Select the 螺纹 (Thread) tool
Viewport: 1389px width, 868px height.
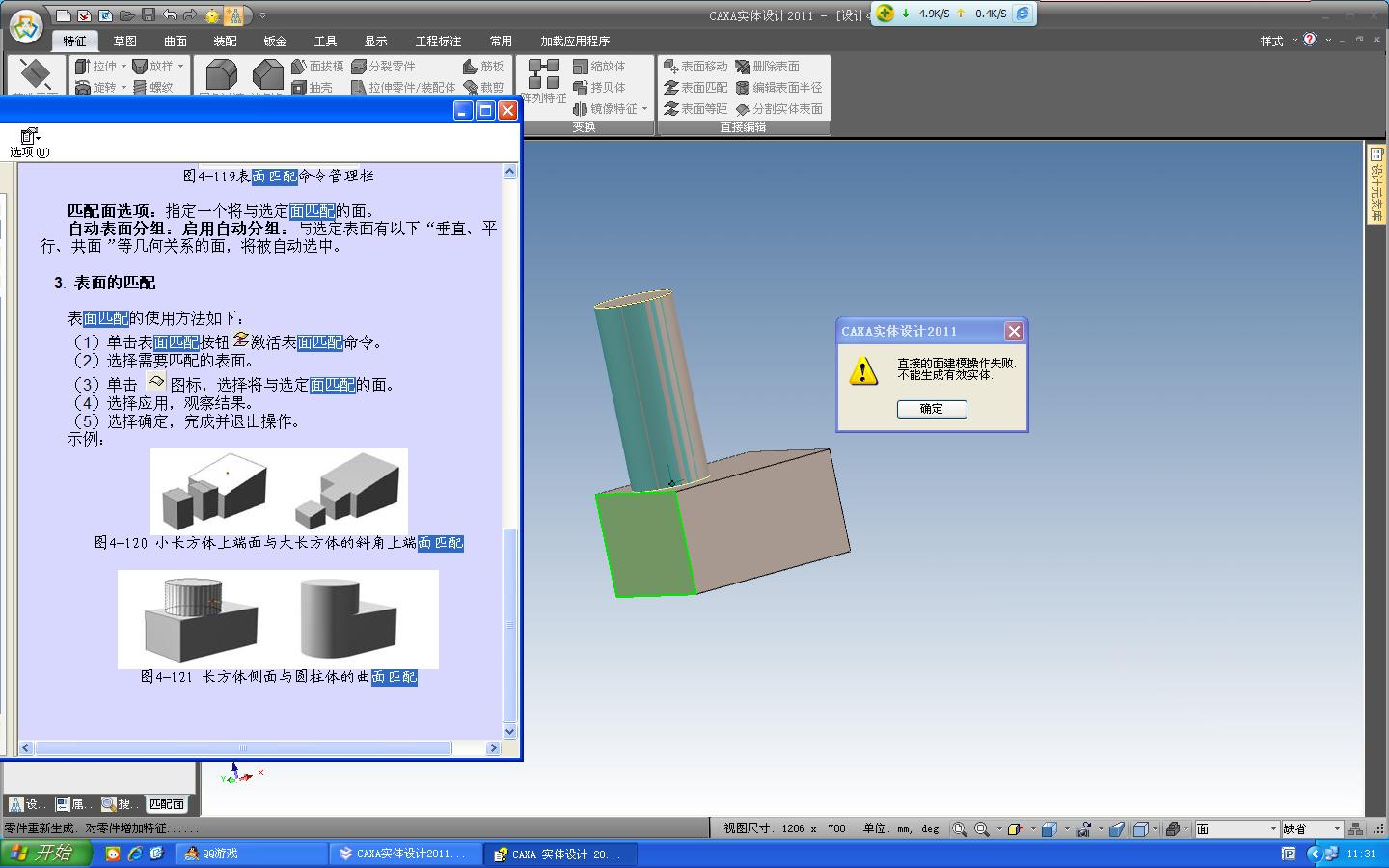[x=152, y=87]
